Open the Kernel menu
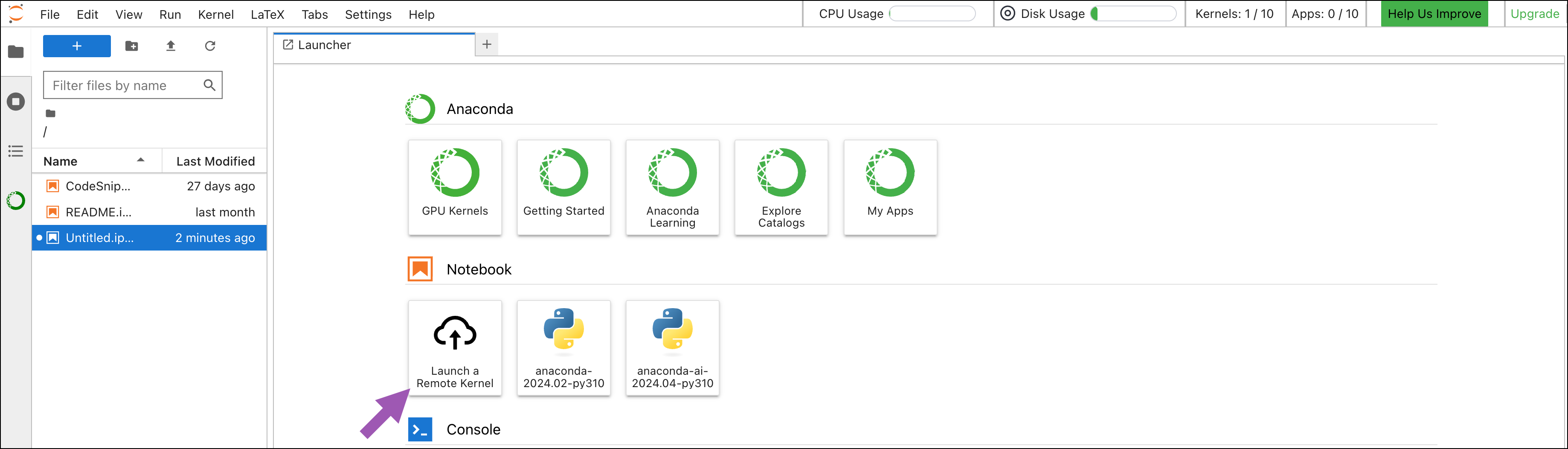The width and height of the screenshot is (1568, 449). 216,15
